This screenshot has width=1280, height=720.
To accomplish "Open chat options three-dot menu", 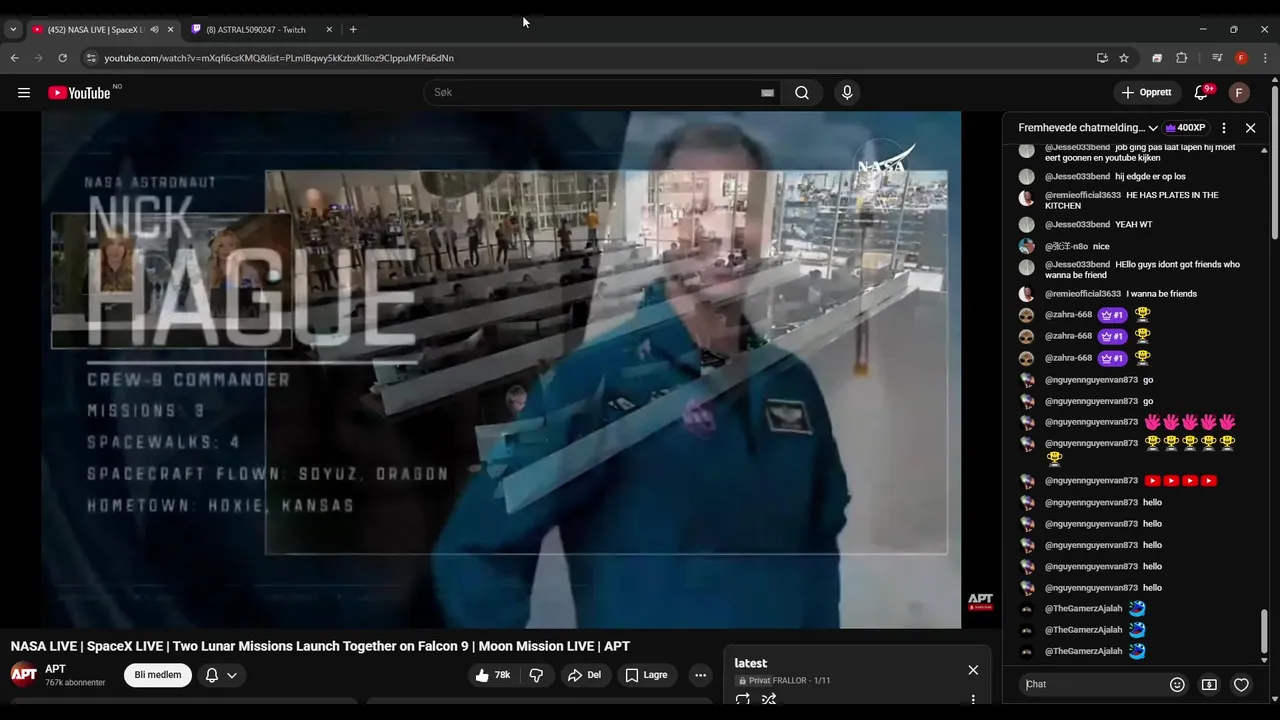I will [1223, 128].
